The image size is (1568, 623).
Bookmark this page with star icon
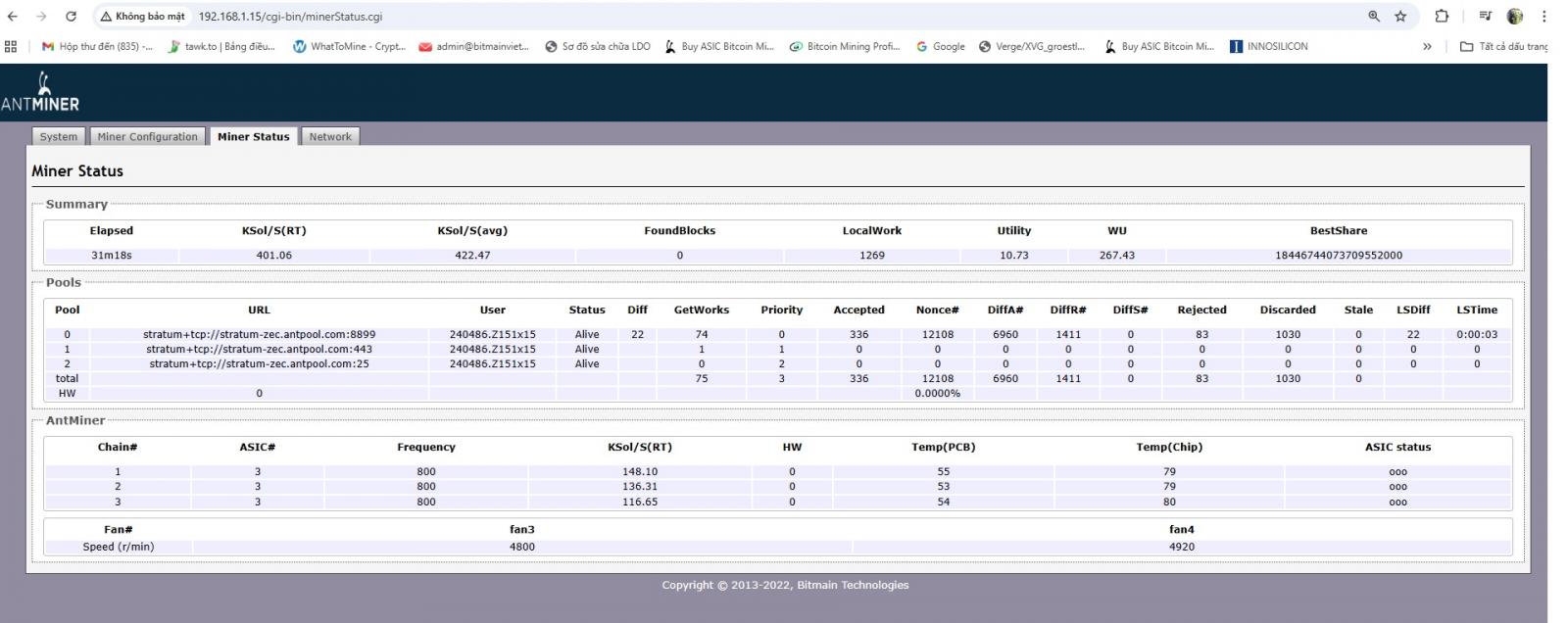click(x=1400, y=17)
